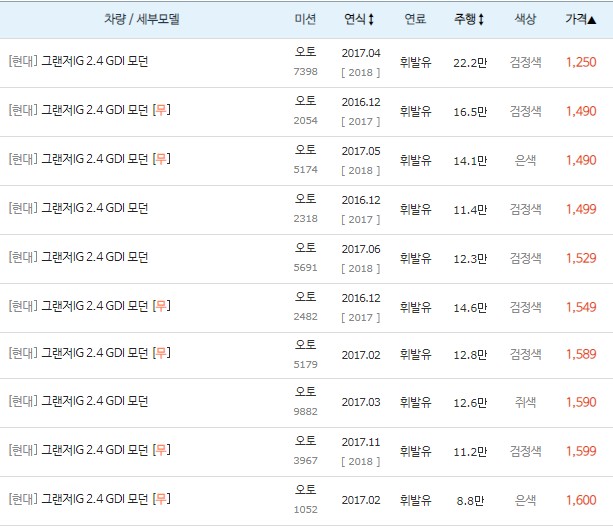Click the price 1,490 in the 14.1만 row

pos(581,160)
